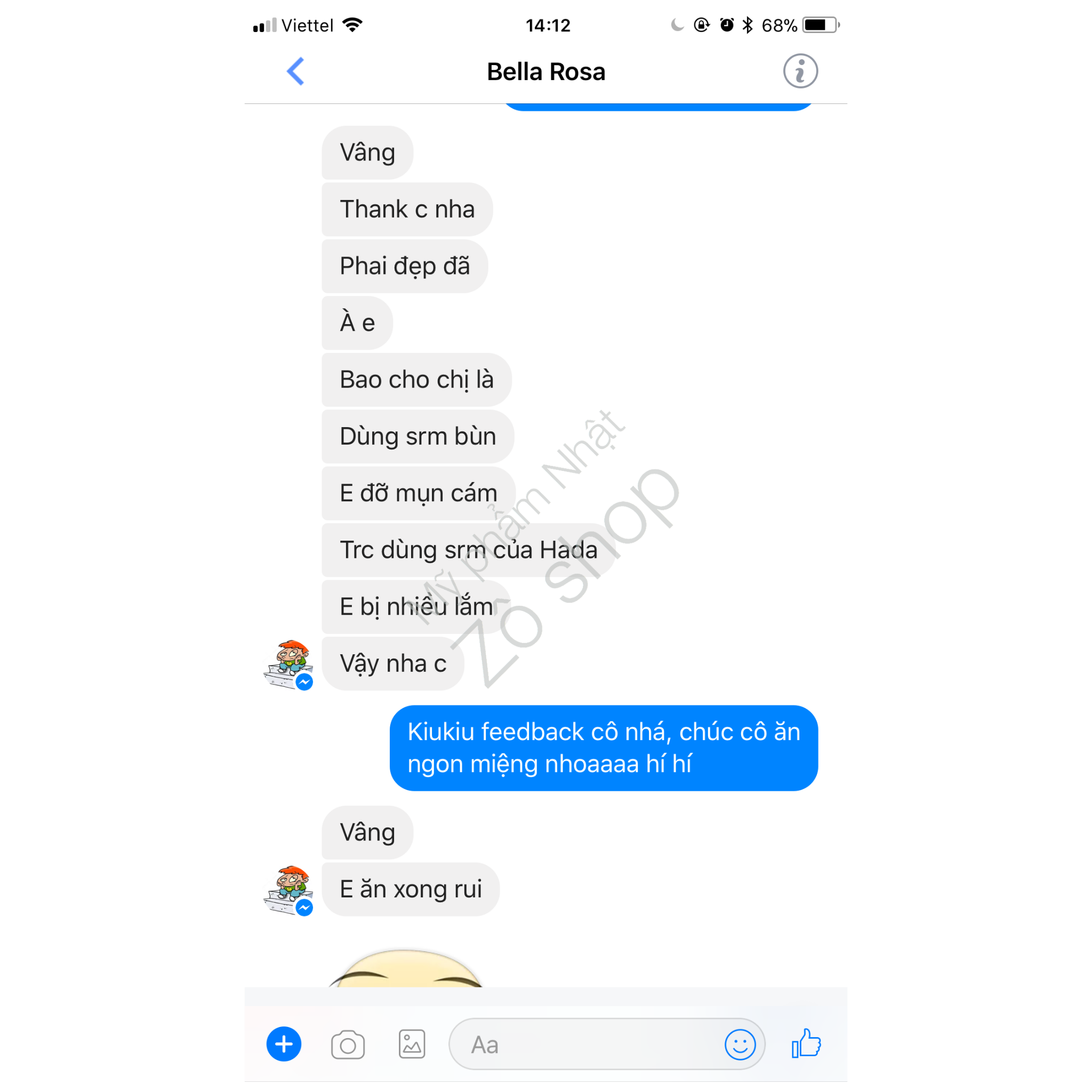Open the camera from the message bar

pos(348,1045)
